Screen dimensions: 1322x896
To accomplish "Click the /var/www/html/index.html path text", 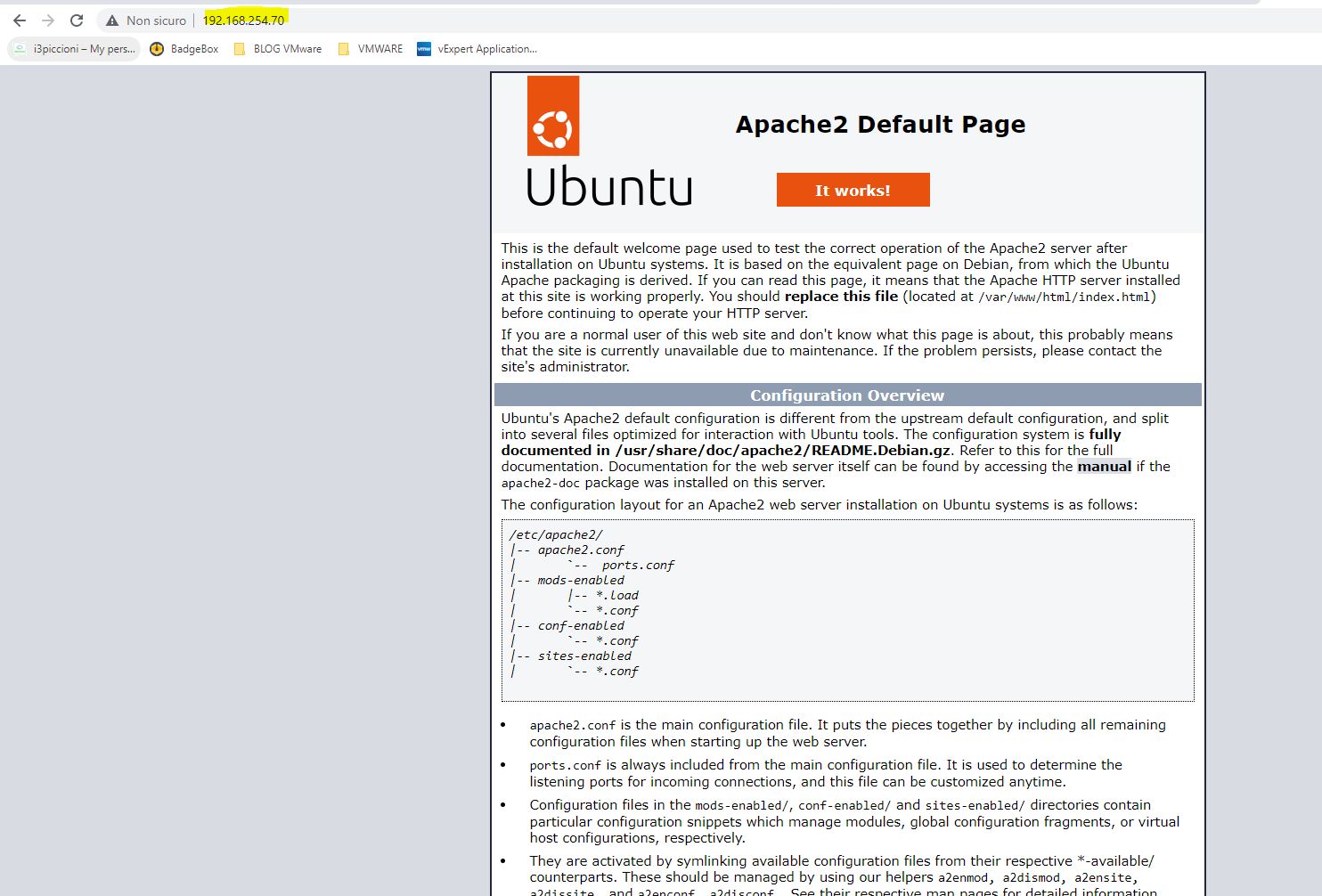I will [x=1065, y=297].
